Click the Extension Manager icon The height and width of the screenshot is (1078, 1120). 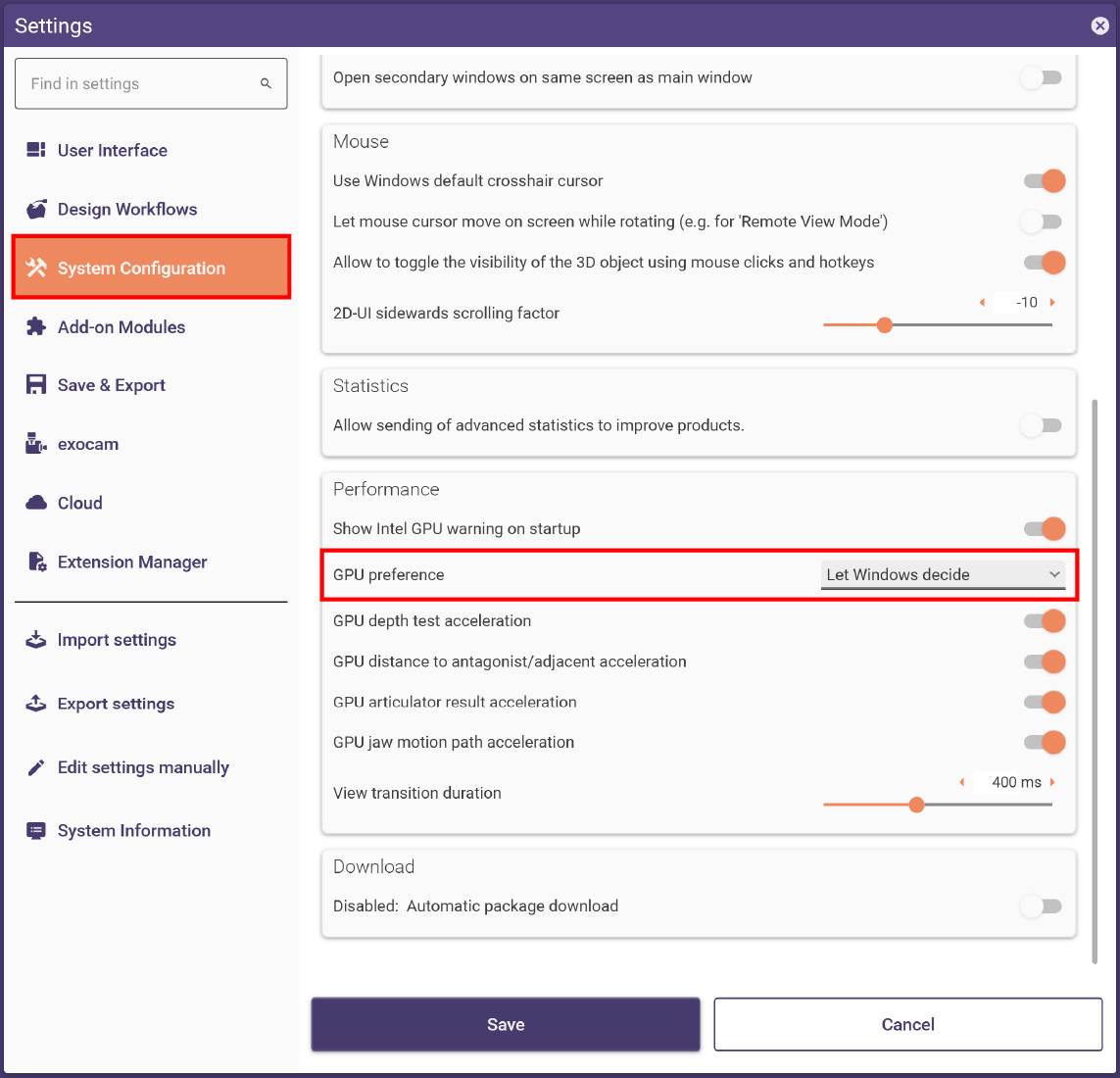36,563
